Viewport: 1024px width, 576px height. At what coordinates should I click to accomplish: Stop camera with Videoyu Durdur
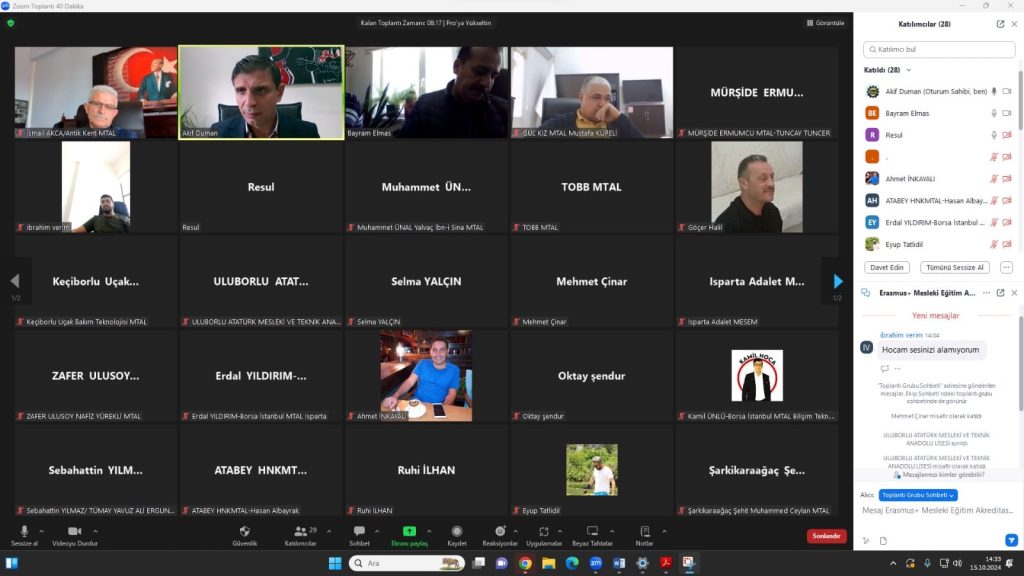(x=74, y=536)
